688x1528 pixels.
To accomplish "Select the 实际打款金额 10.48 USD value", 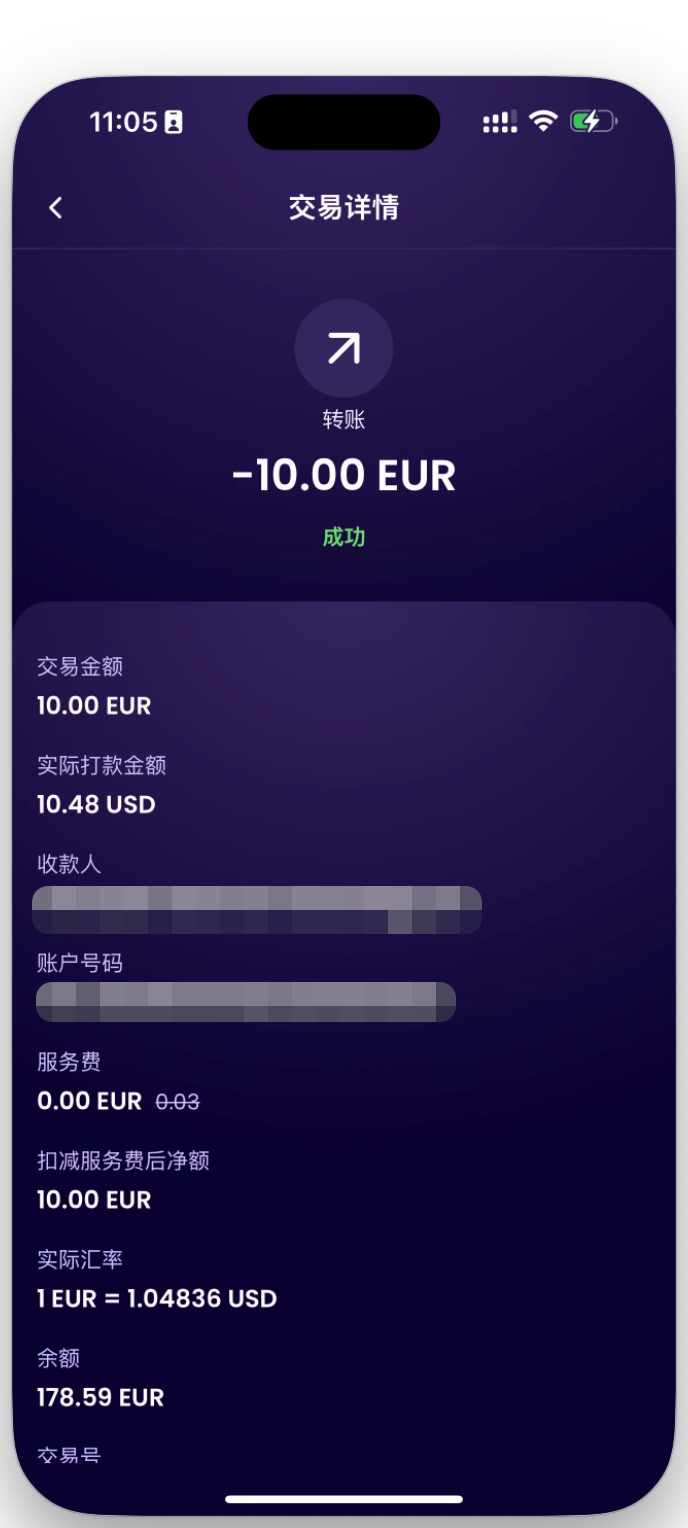I will coord(96,805).
